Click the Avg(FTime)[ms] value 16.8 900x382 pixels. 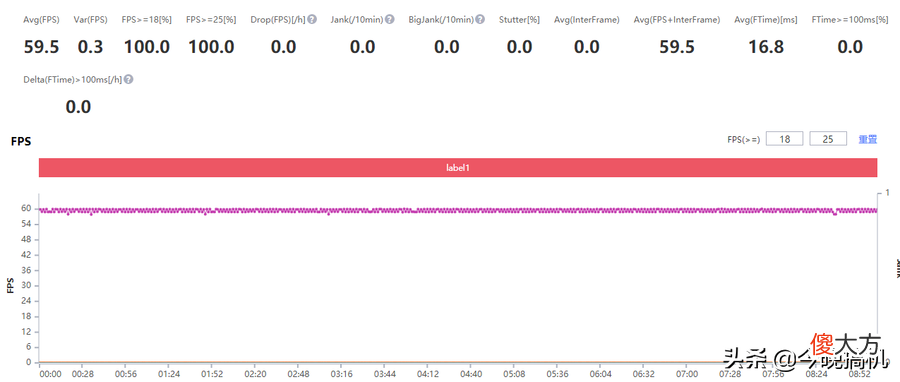click(x=766, y=47)
